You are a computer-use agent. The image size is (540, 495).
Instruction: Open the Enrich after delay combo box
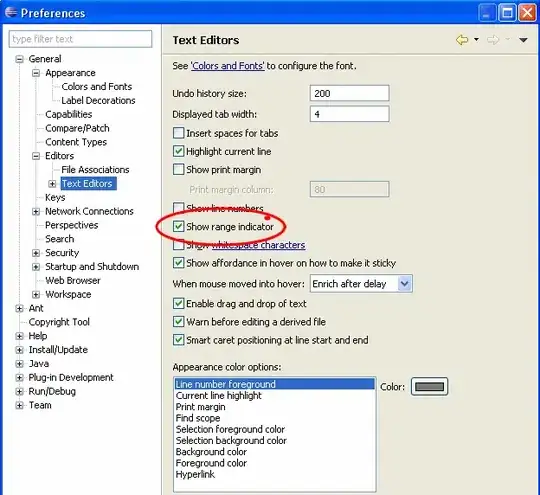361,284
